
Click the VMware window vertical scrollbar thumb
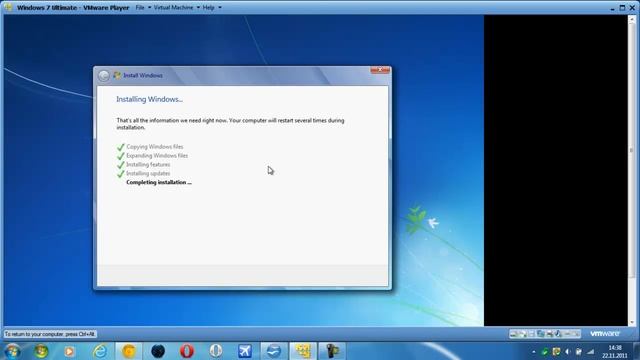click(632, 150)
